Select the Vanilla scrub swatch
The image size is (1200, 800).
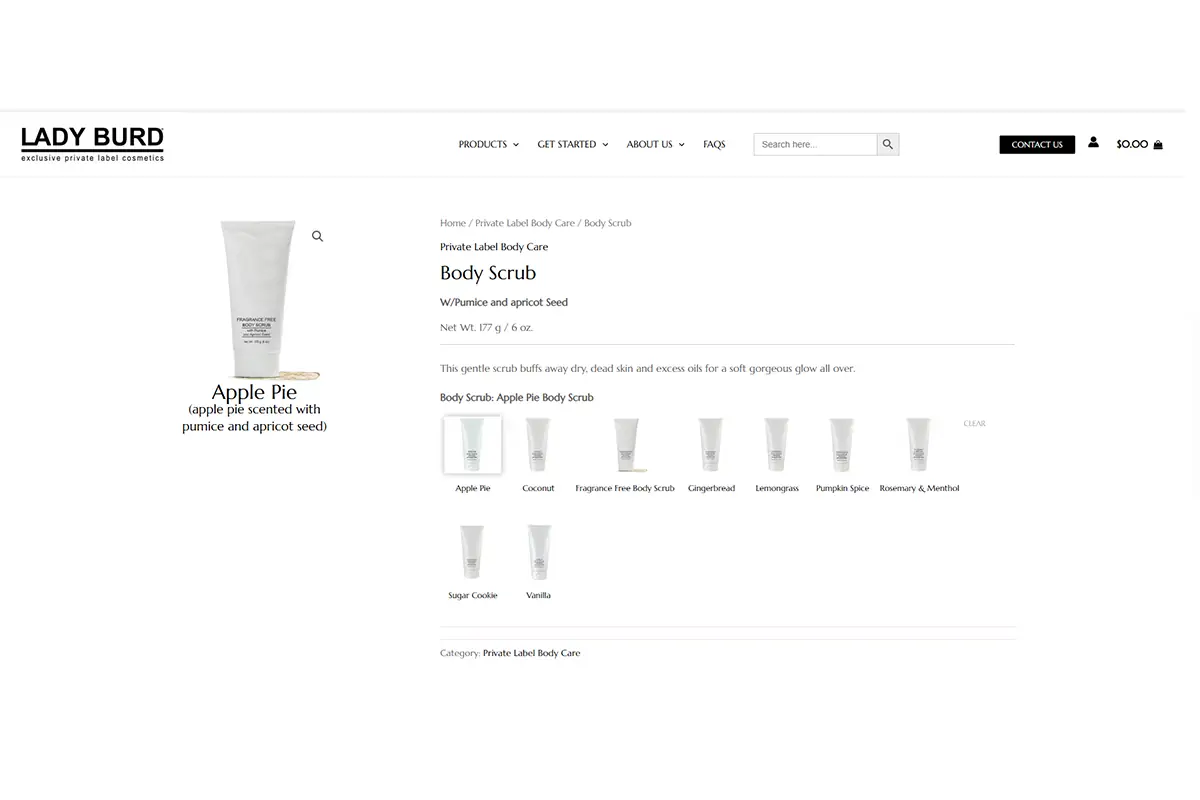coord(539,552)
